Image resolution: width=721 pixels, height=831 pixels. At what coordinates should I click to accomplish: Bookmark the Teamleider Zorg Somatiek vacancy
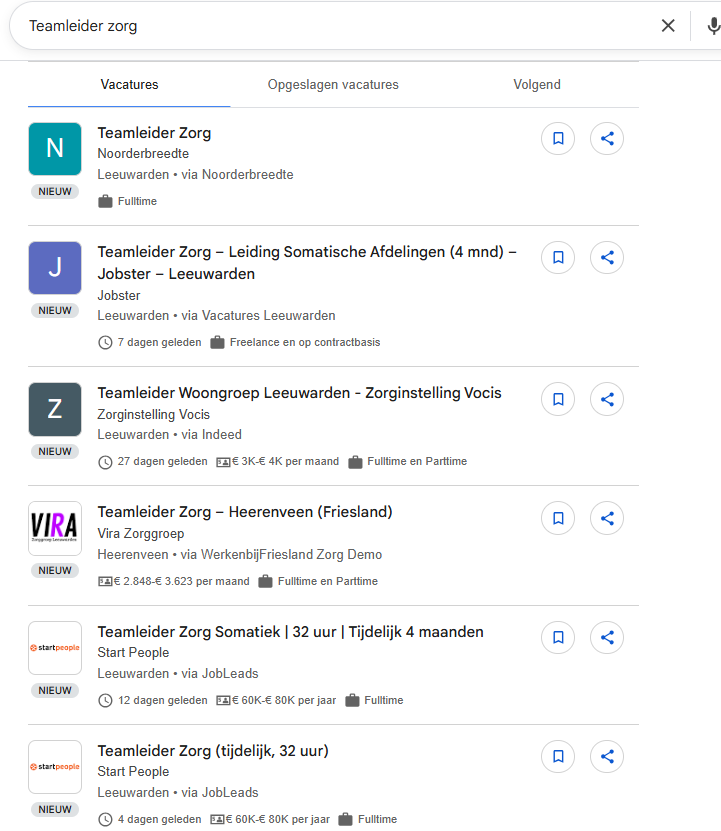[558, 637]
